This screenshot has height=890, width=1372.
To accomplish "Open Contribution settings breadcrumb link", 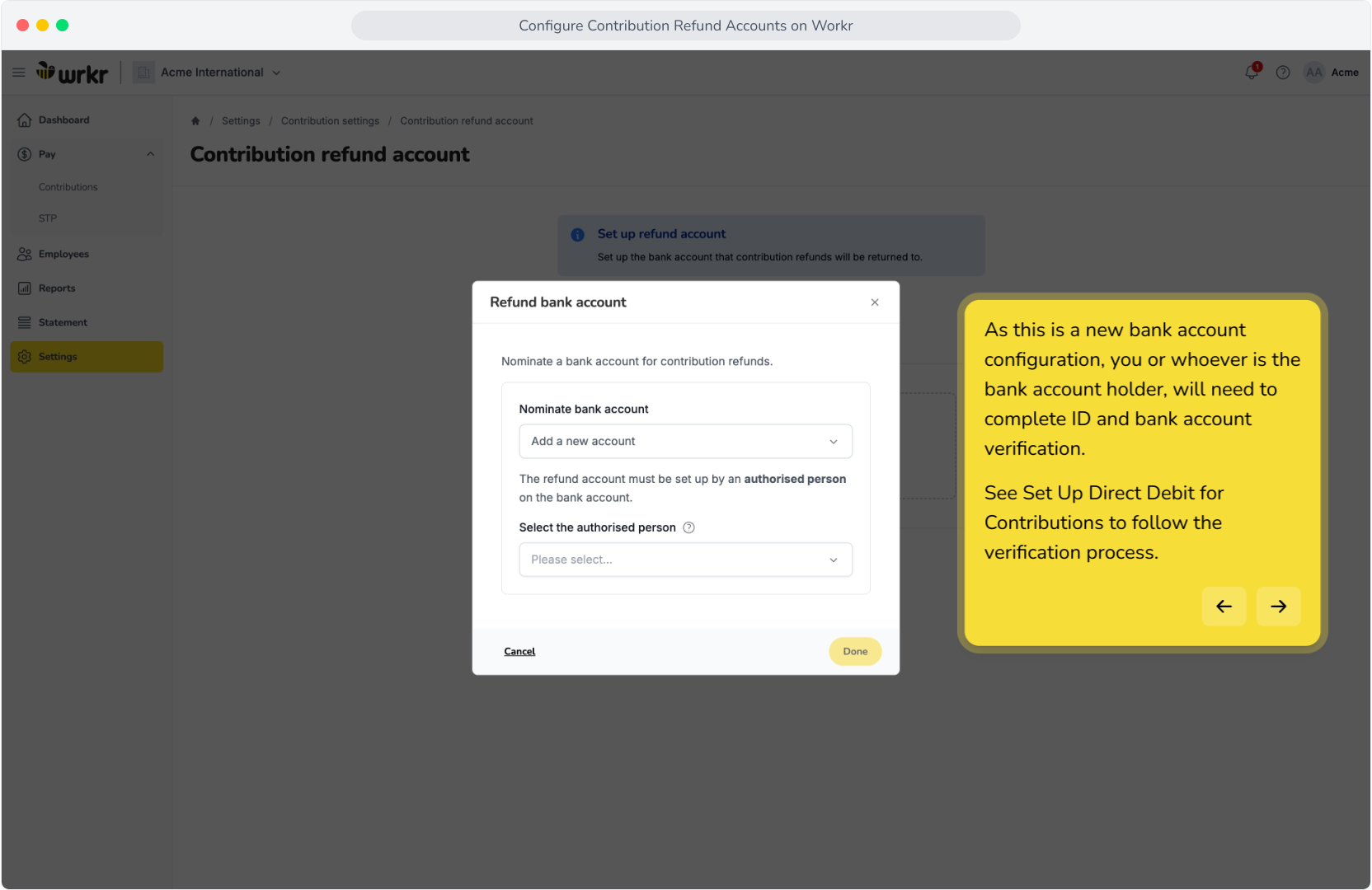I will tap(330, 121).
